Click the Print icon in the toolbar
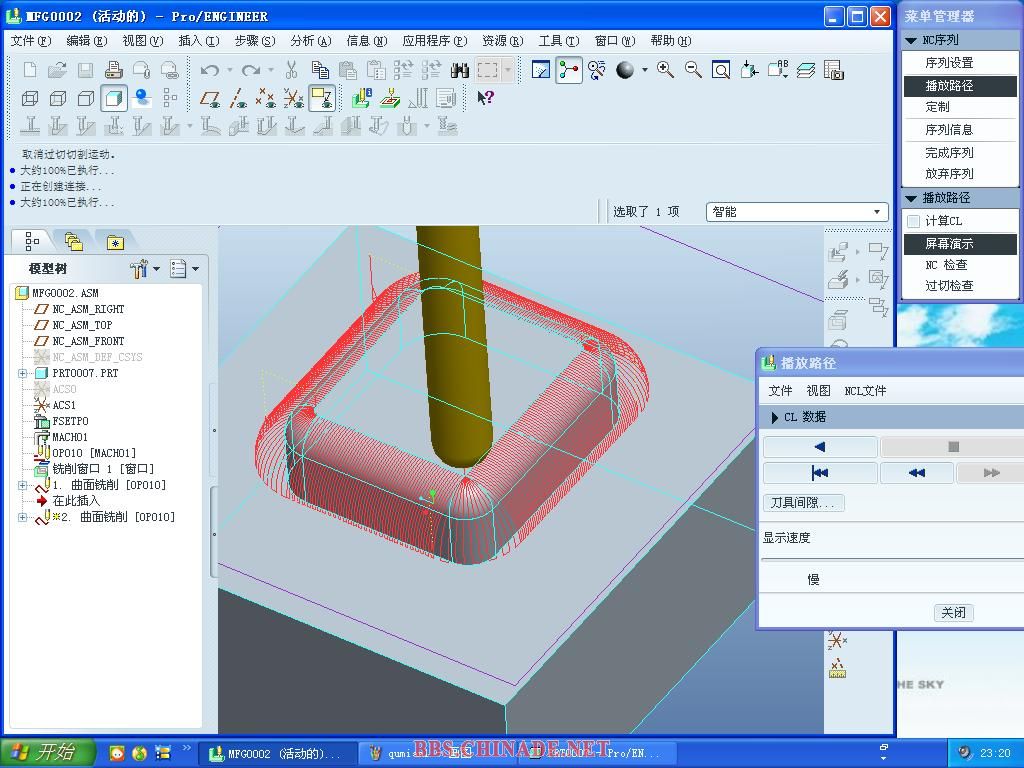Screen dimensions: 1024x768 113,70
